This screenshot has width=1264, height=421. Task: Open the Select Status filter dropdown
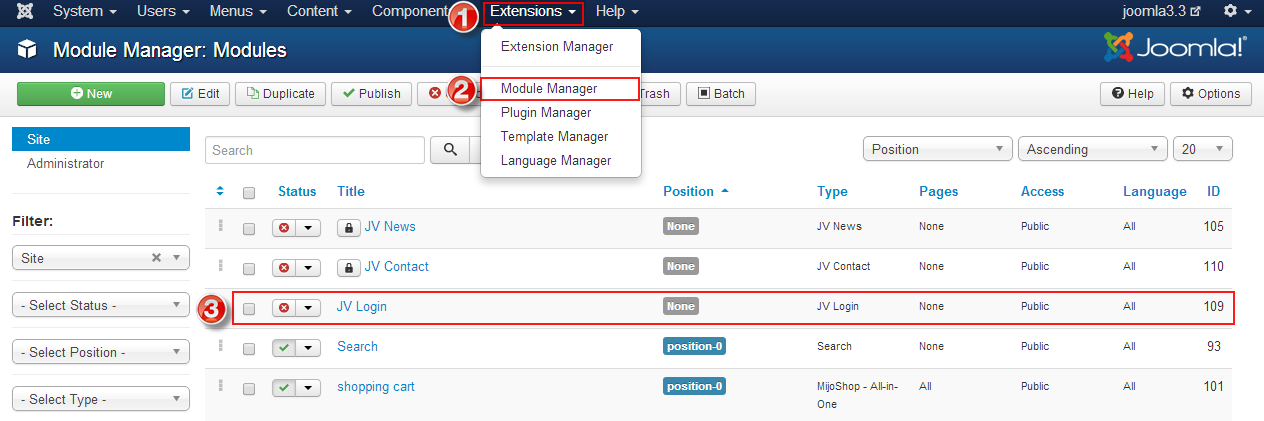tap(100, 305)
